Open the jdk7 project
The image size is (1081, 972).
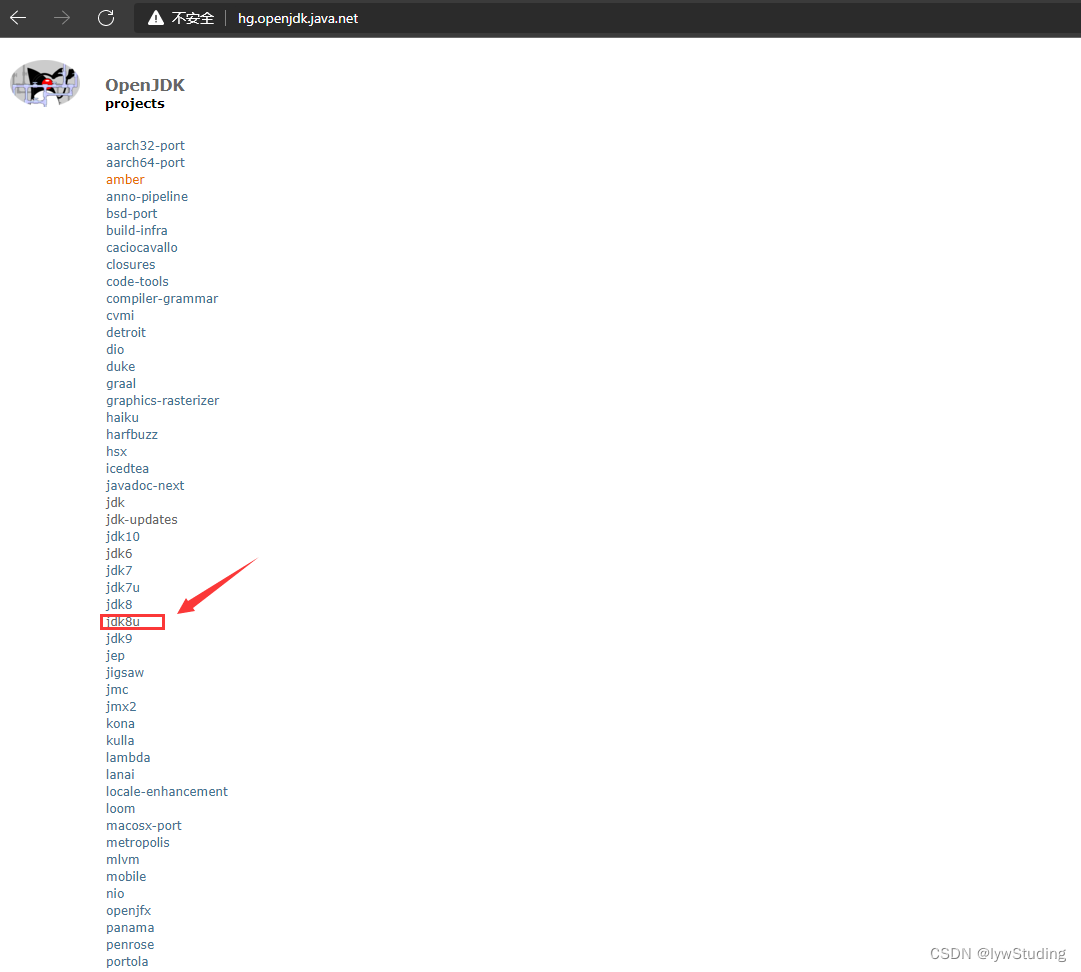click(x=119, y=571)
